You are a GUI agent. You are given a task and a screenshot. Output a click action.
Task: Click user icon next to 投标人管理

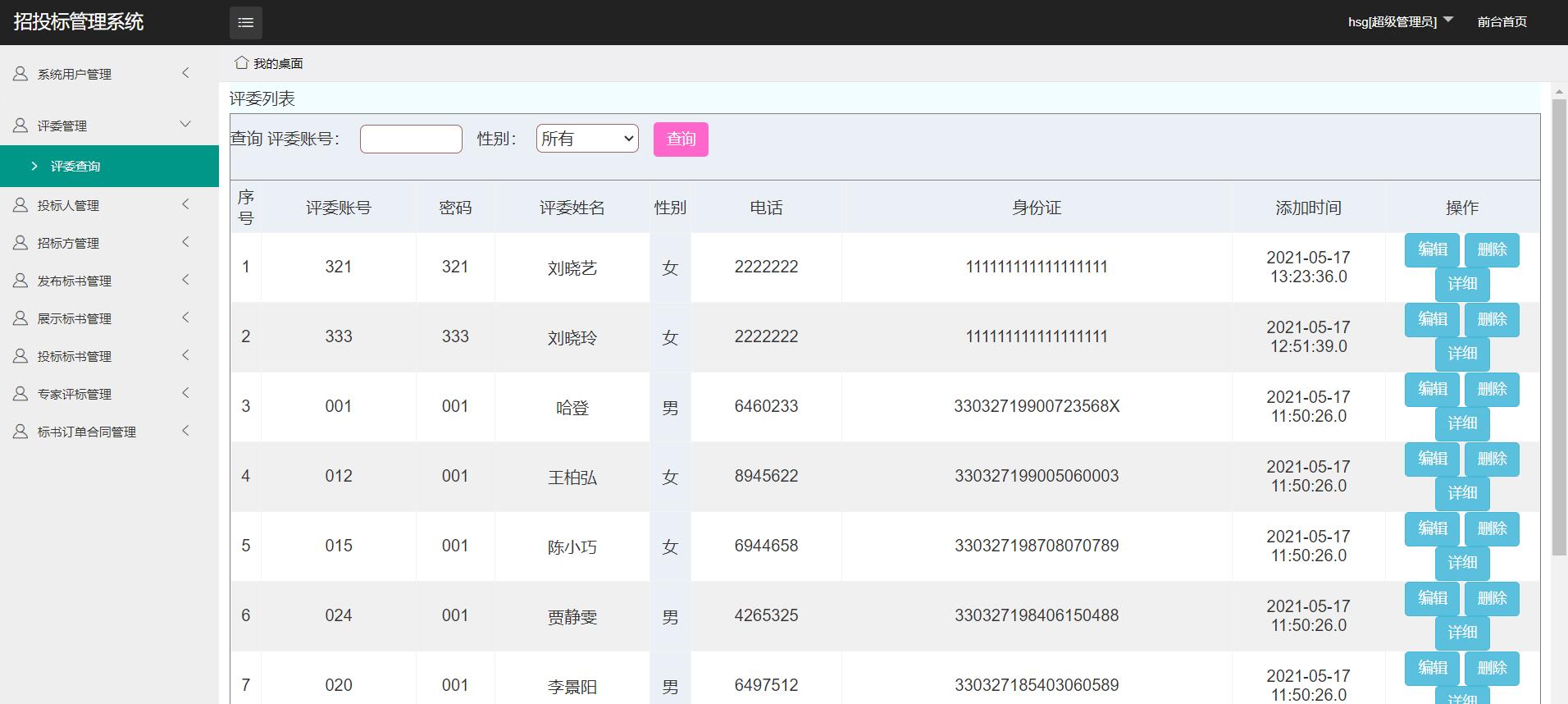[x=21, y=205]
